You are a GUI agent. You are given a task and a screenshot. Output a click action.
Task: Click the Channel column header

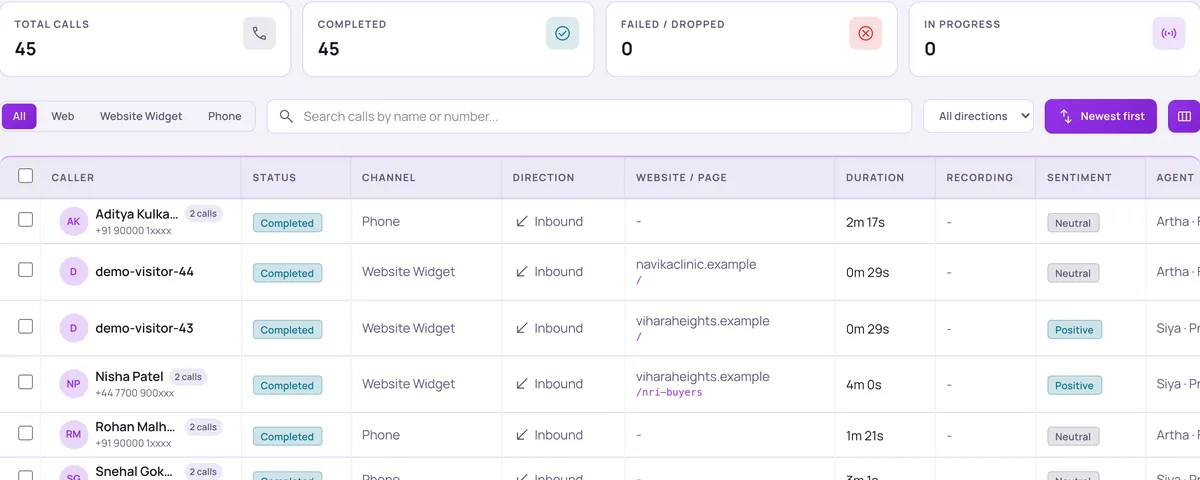388,177
